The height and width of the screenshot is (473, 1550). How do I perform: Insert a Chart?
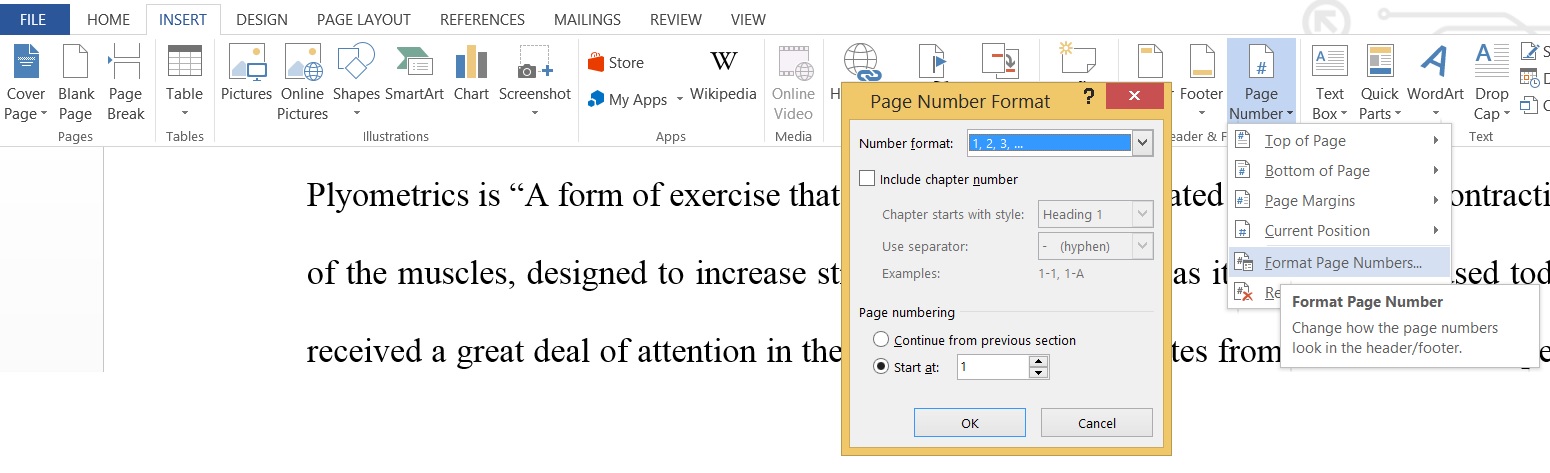click(x=471, y=74)
